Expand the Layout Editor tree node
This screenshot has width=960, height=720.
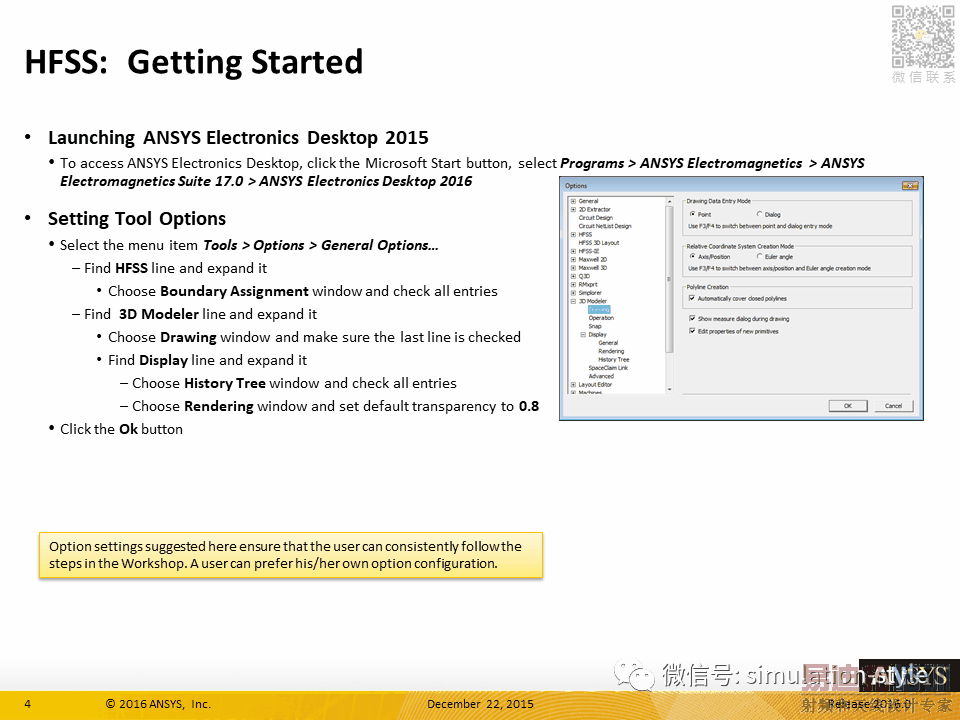[573, 384]
